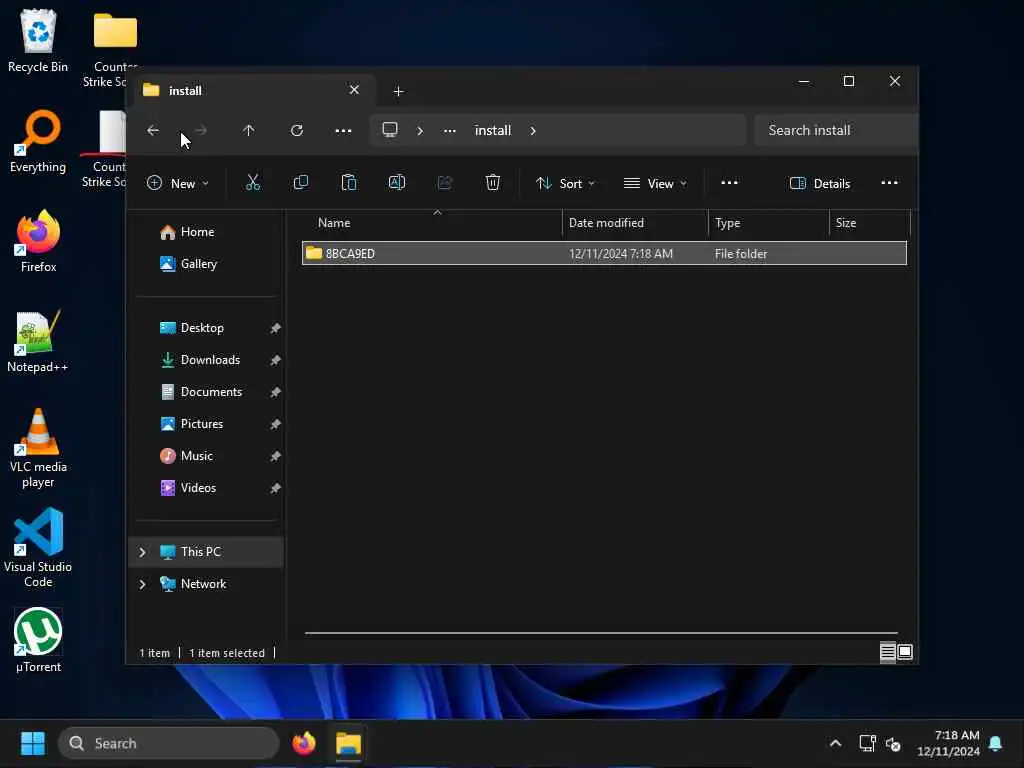Click install breadcrumb in address bar
Image resolution: width=1024 pixels, height=768 pixels.
point(492,131)
